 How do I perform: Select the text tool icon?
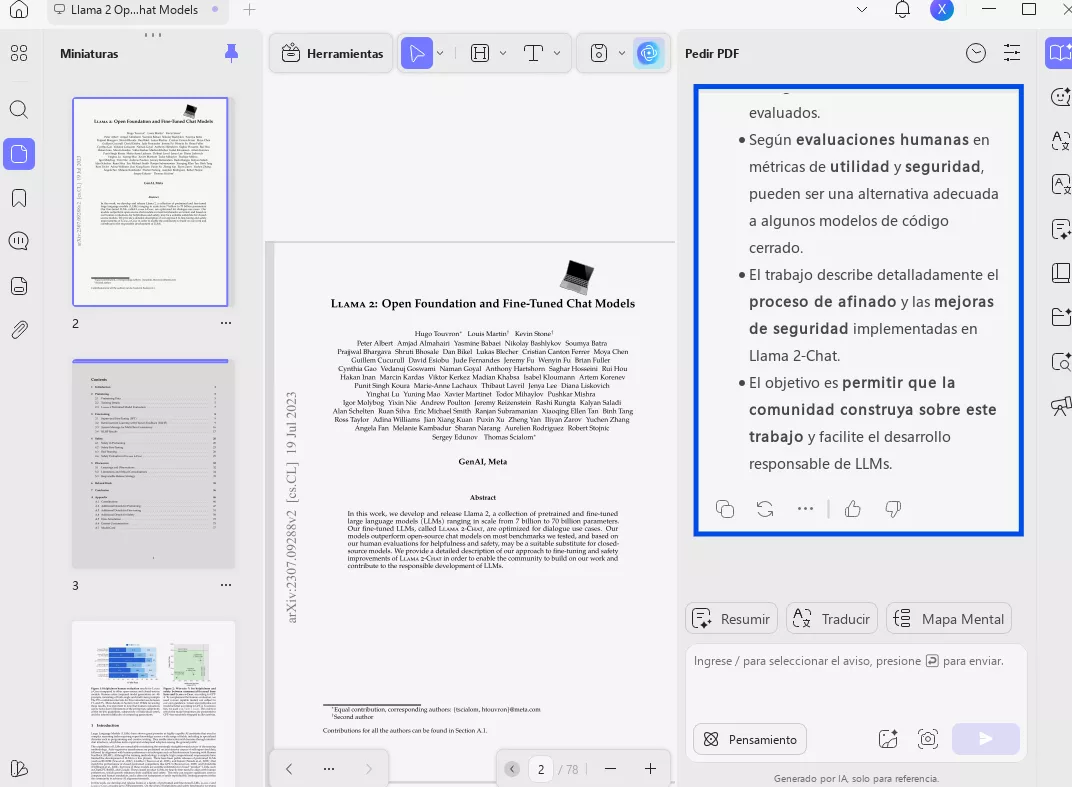click(x=533, y=53)
